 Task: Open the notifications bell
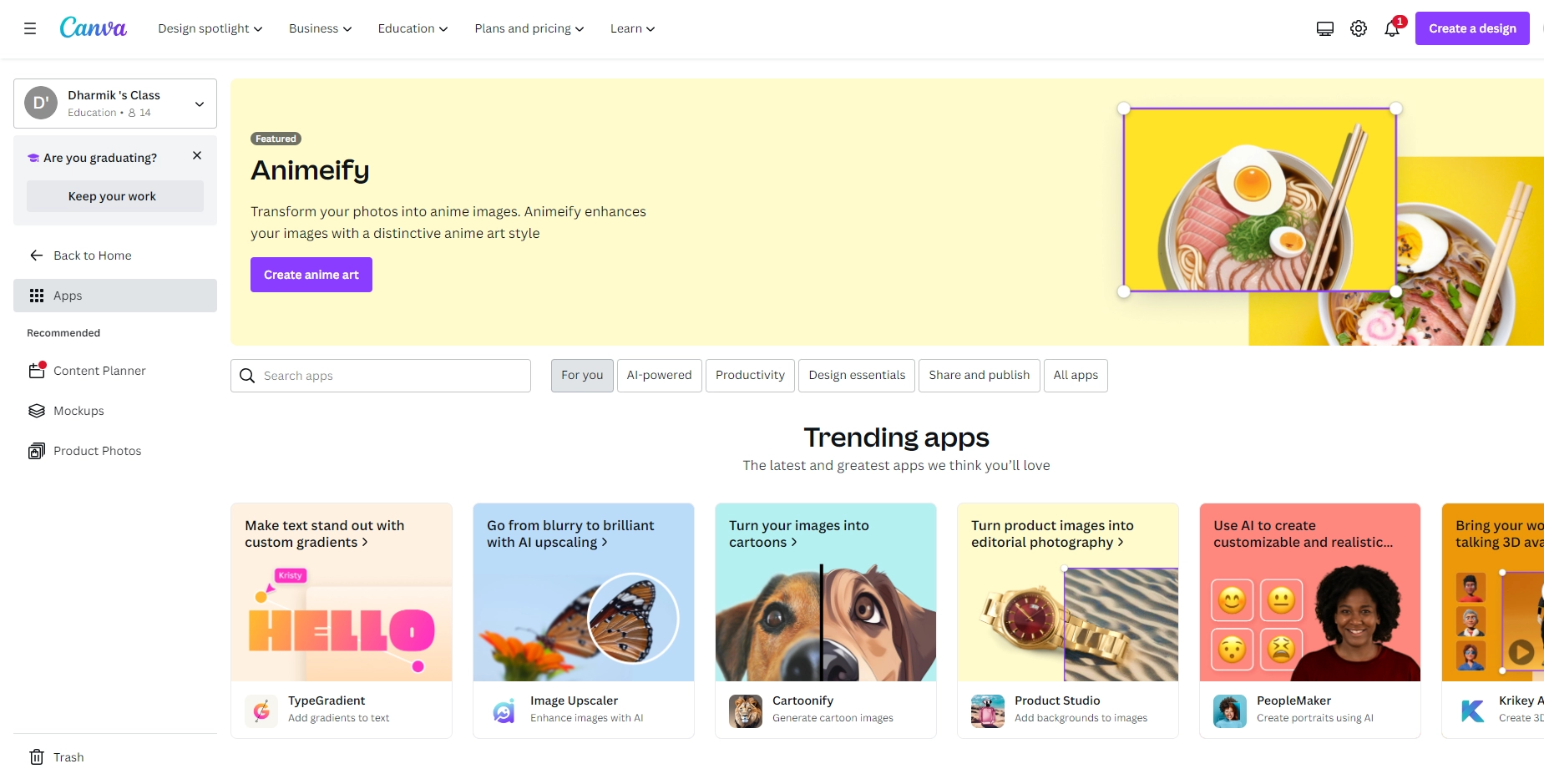coord(1392,28)
